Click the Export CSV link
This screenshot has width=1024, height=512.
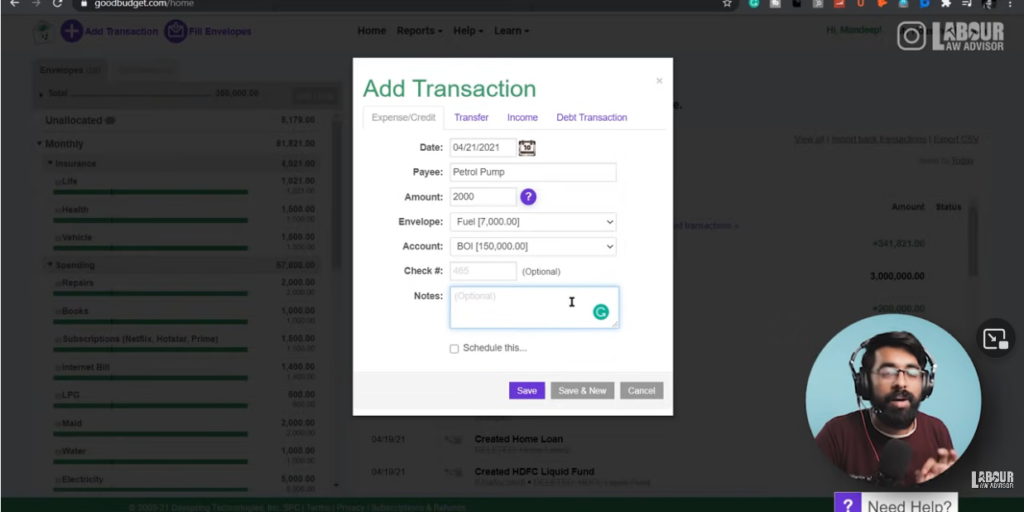(955, 139)
